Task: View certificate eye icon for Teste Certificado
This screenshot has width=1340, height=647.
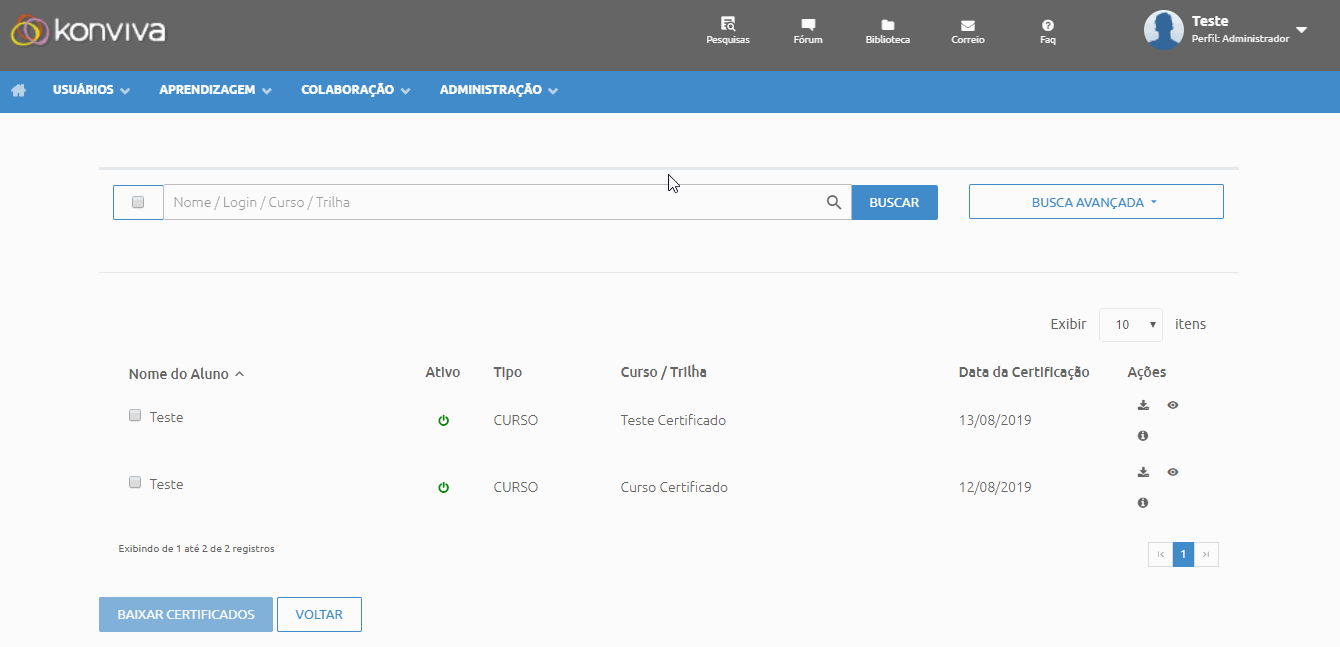Action: tap(1173, 405)
